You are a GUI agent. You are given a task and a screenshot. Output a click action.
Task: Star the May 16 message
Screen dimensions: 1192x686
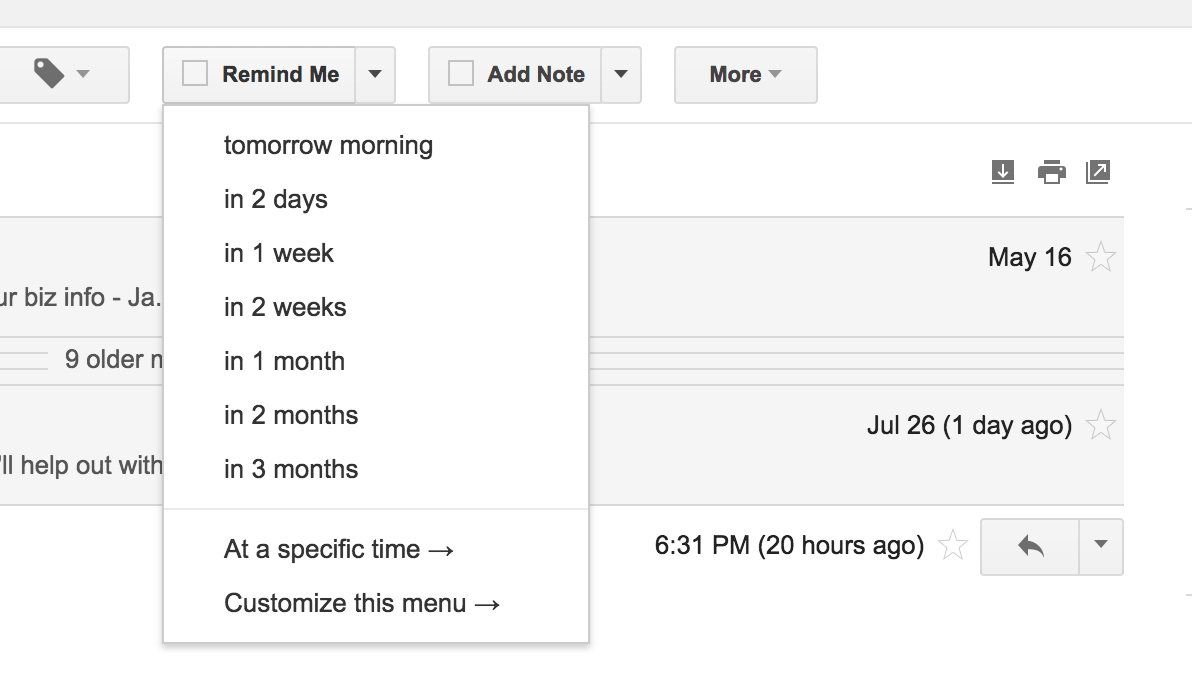(x=1102, y=257)
